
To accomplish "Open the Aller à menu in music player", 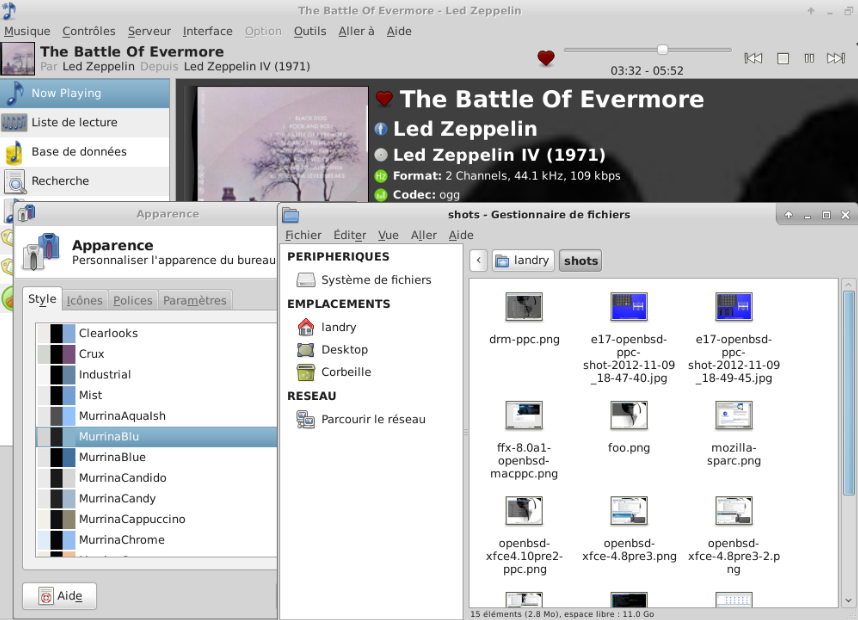I will [356, 31].
